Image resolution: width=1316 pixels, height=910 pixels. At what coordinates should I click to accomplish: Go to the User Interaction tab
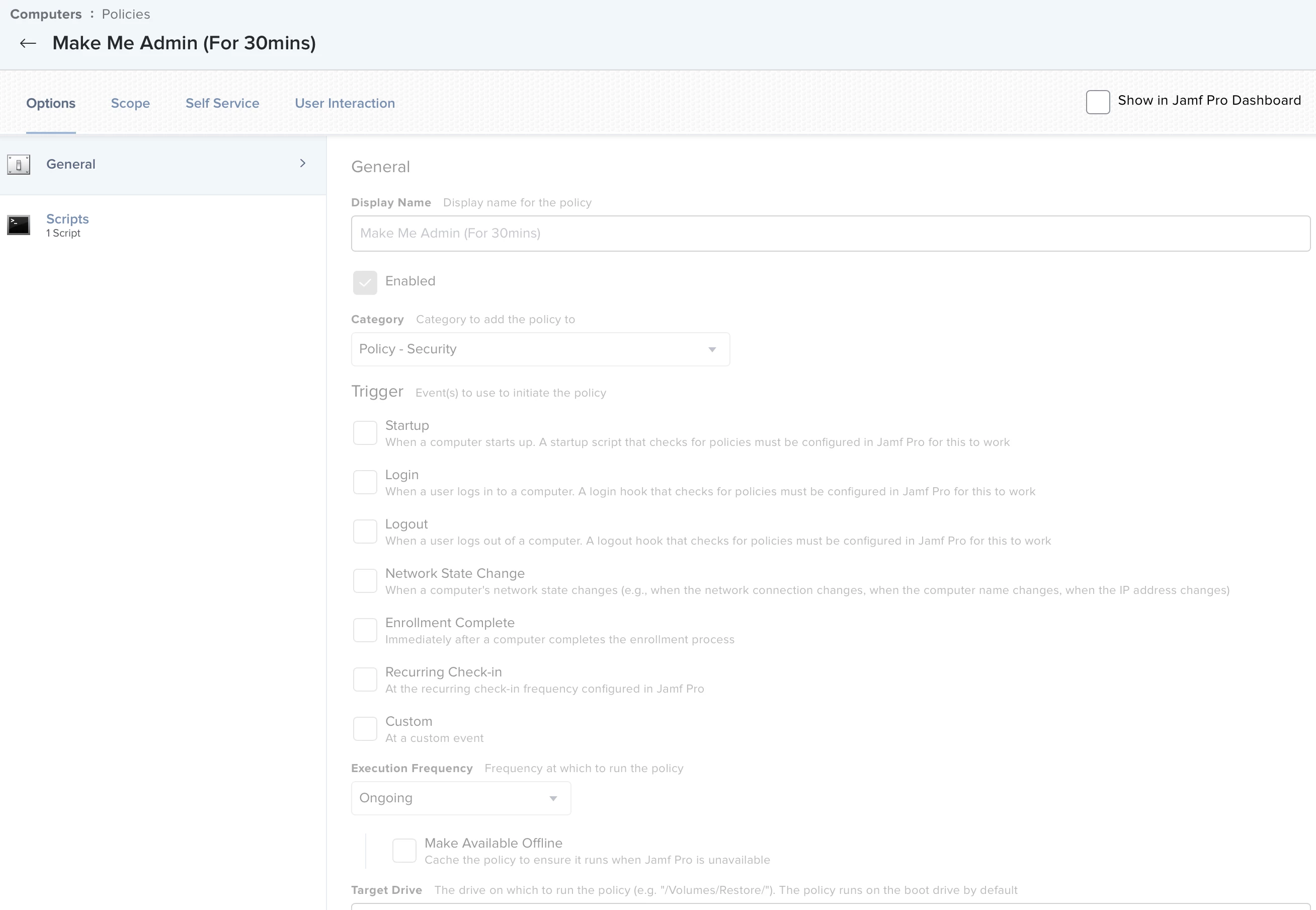pyautogui.click(x=345, y=103)
